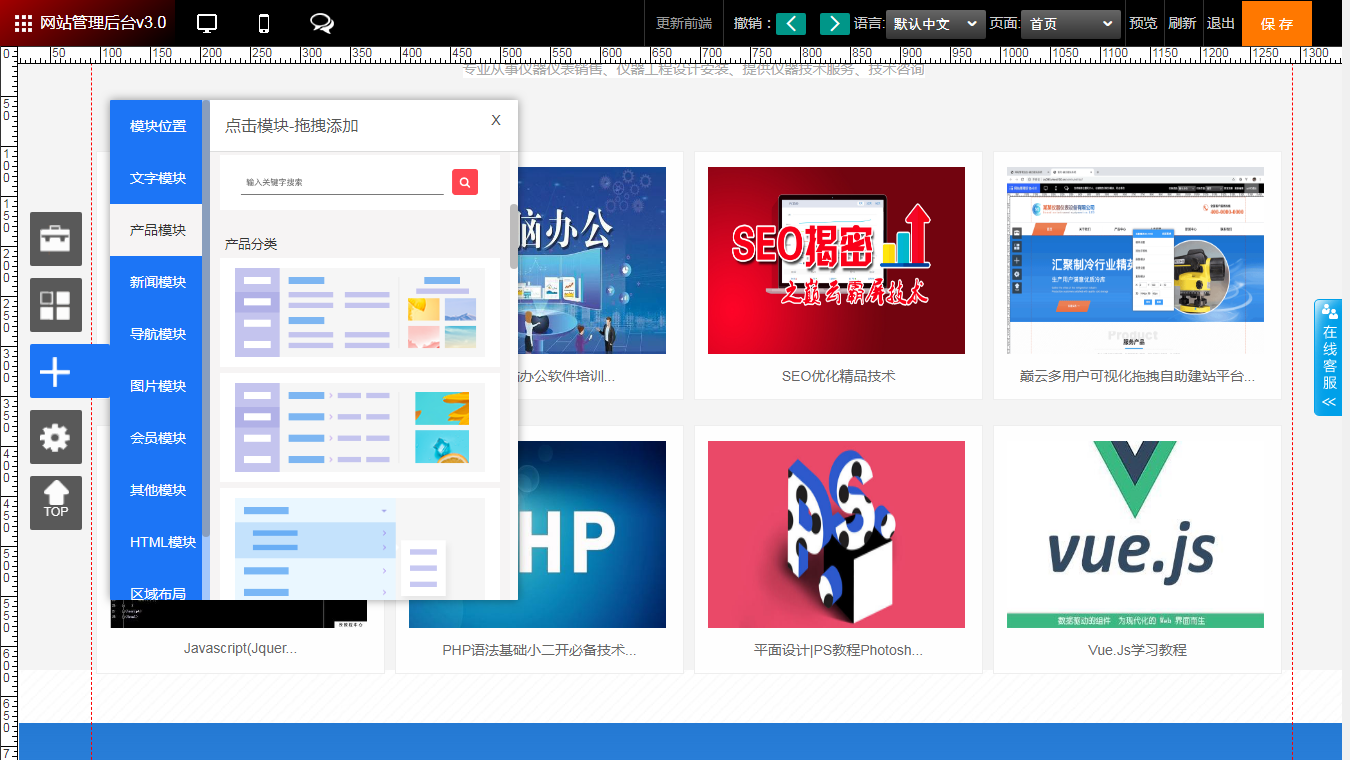This screenshot has width=1350, height=760.
Task: Open the message bubble icon in top bar
Action: pos(320,21)
